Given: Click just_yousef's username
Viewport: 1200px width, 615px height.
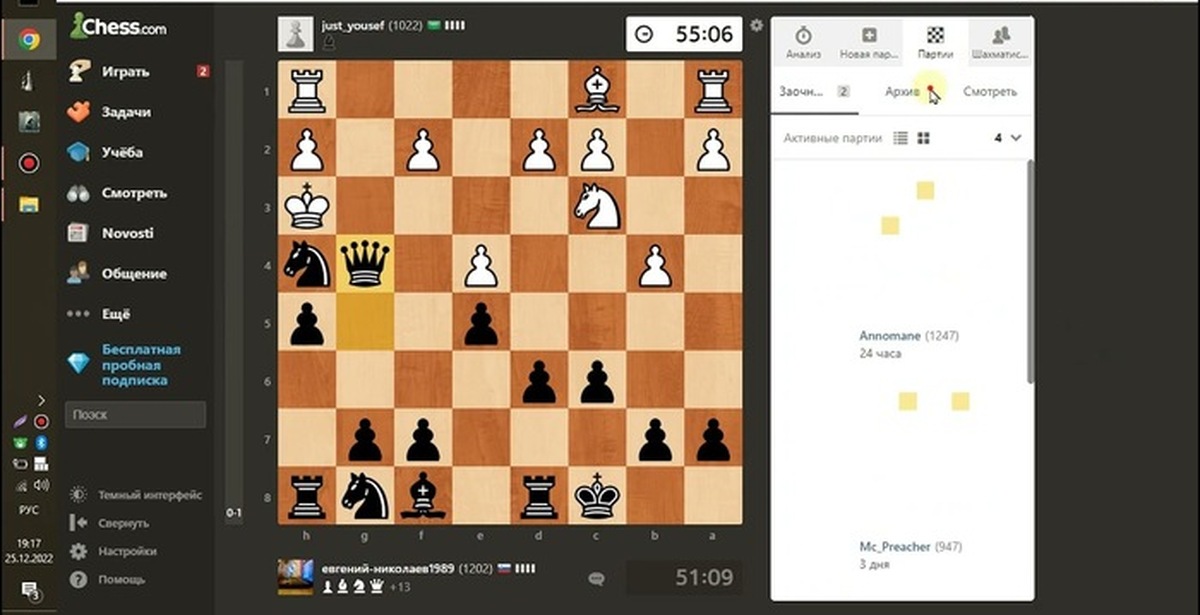Looking at the screenshot, I should point(355,25).
